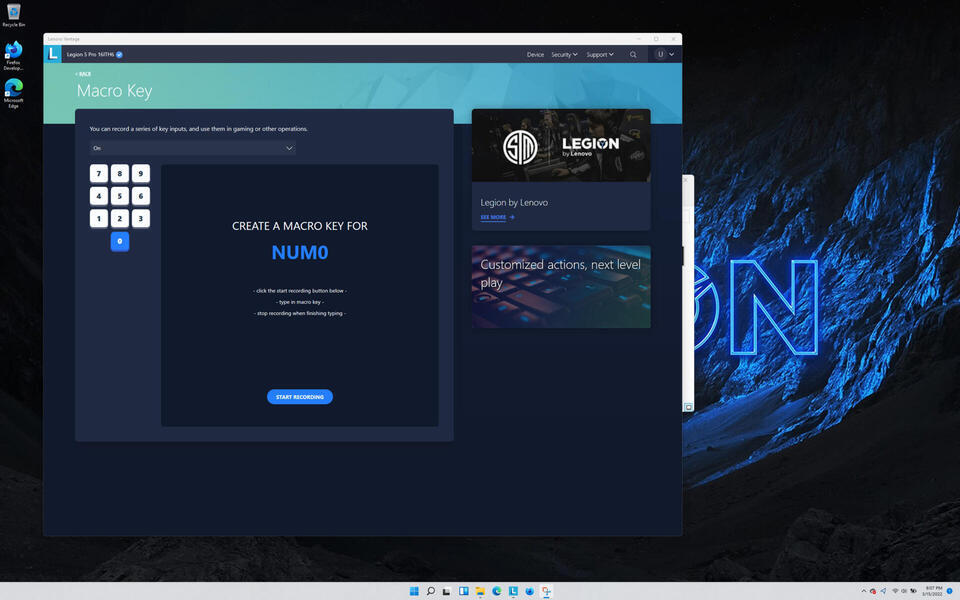The image size is (960, 600).
Task: Open the volume tray icon
Action: click(x=904, y=591)
